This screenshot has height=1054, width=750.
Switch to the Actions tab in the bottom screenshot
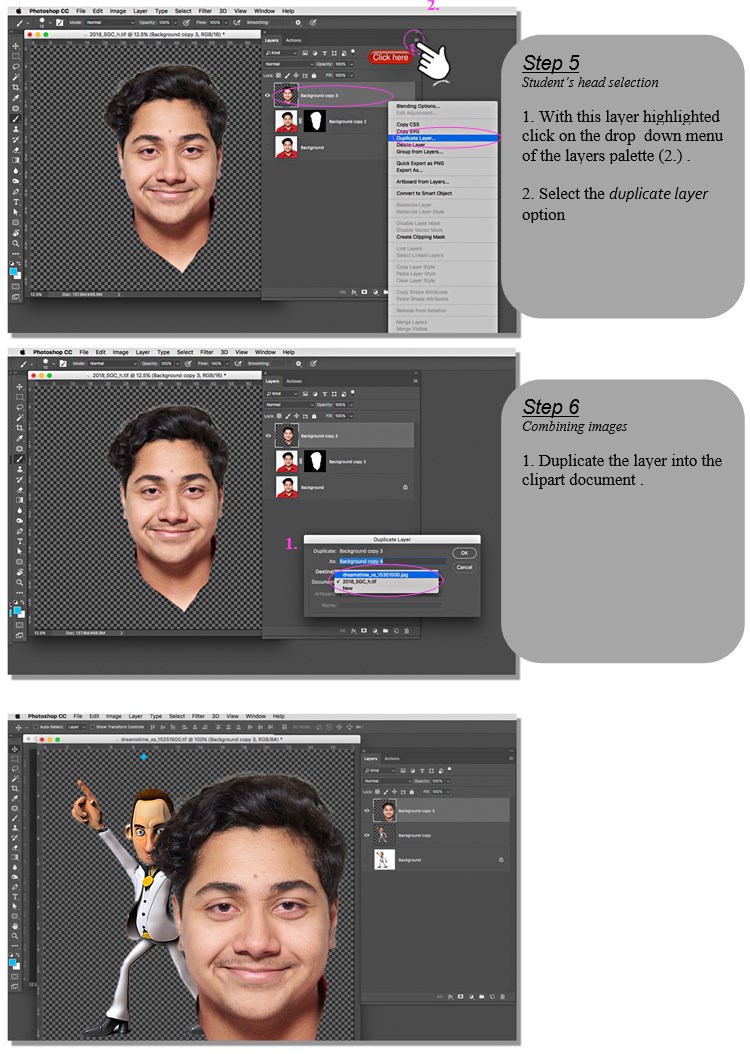392,759
